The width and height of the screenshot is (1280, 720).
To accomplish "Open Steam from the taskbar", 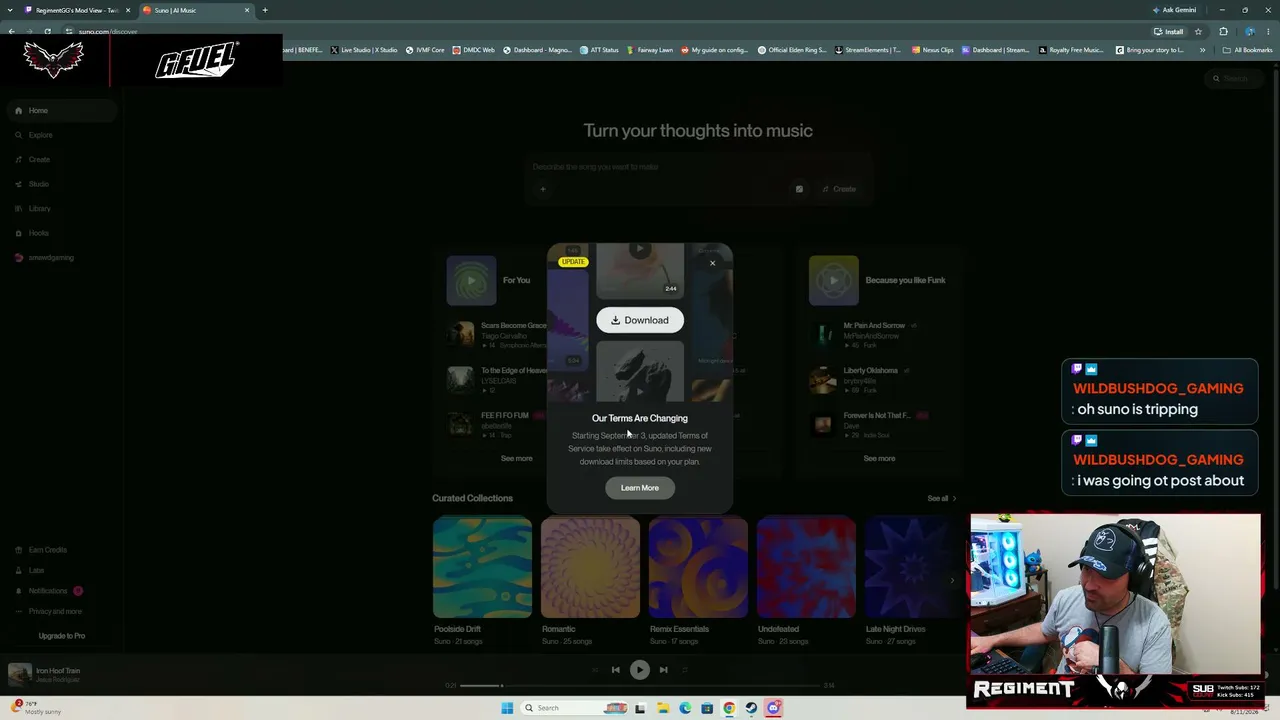I will pyautogui.click(x=751, y=708).
